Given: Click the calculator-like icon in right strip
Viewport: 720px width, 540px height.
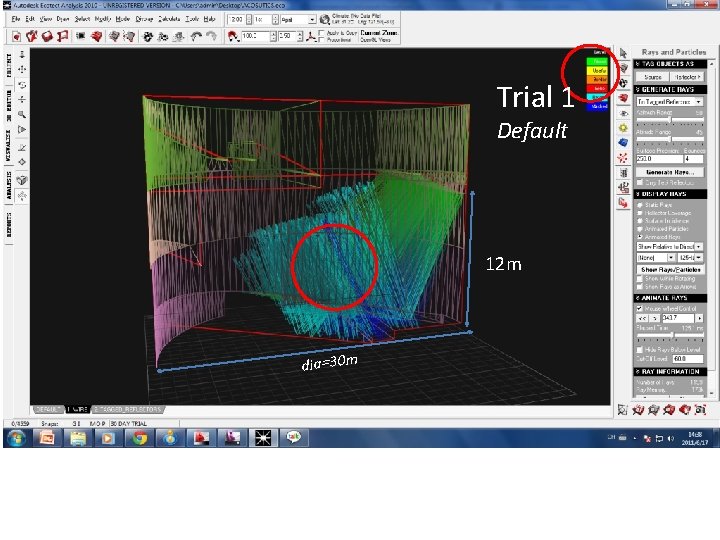Looking at the screenshot, I should click(623, 173).
